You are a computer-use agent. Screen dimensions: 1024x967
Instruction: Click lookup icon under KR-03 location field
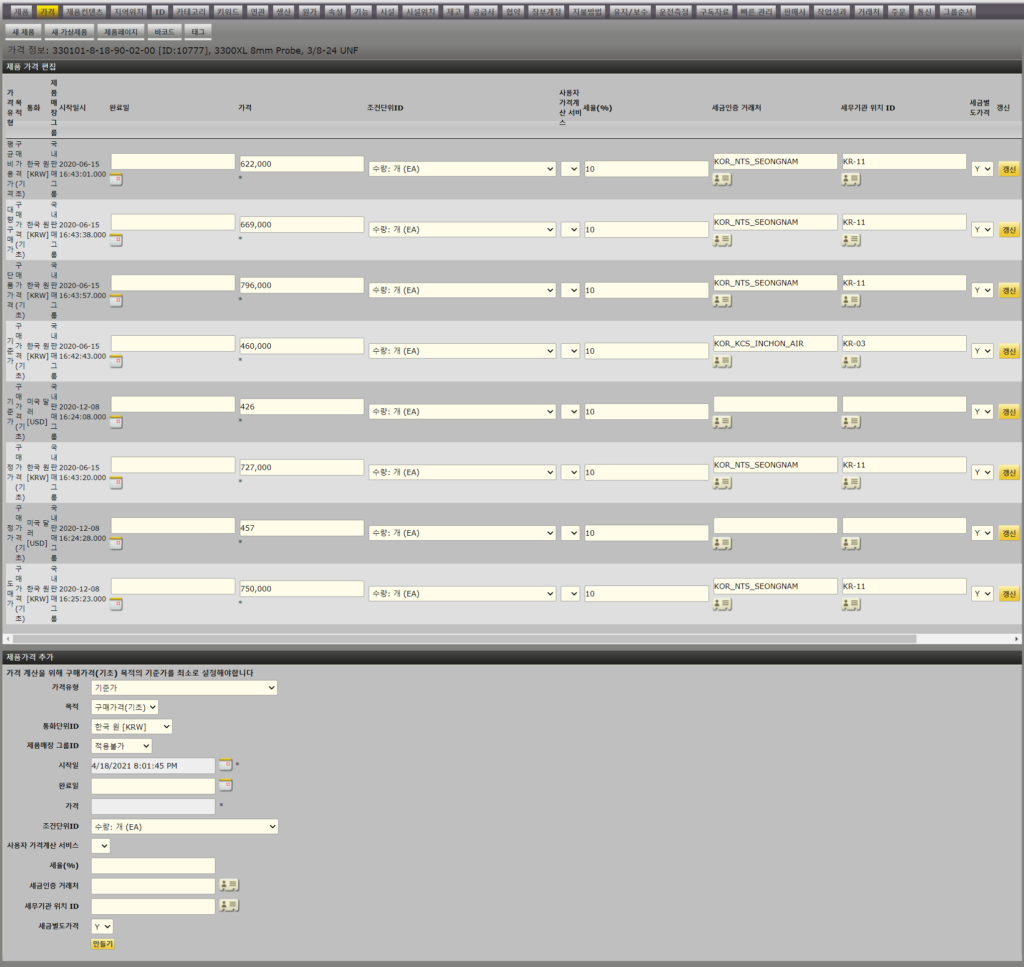[850, 361]
